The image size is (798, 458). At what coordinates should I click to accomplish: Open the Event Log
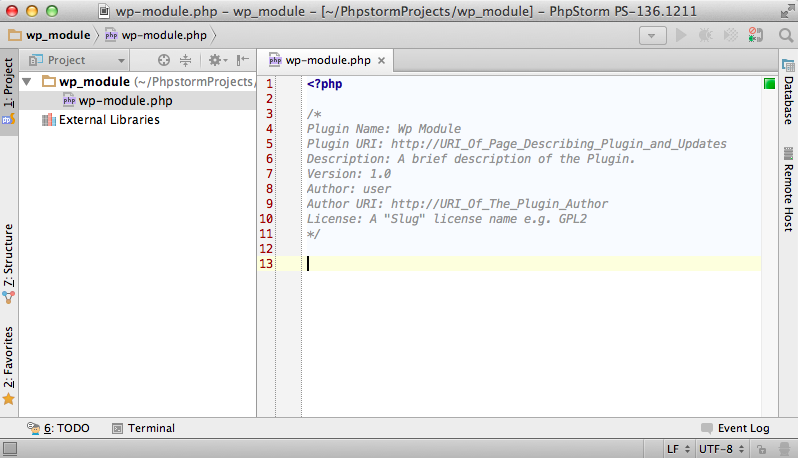point(735,428)
